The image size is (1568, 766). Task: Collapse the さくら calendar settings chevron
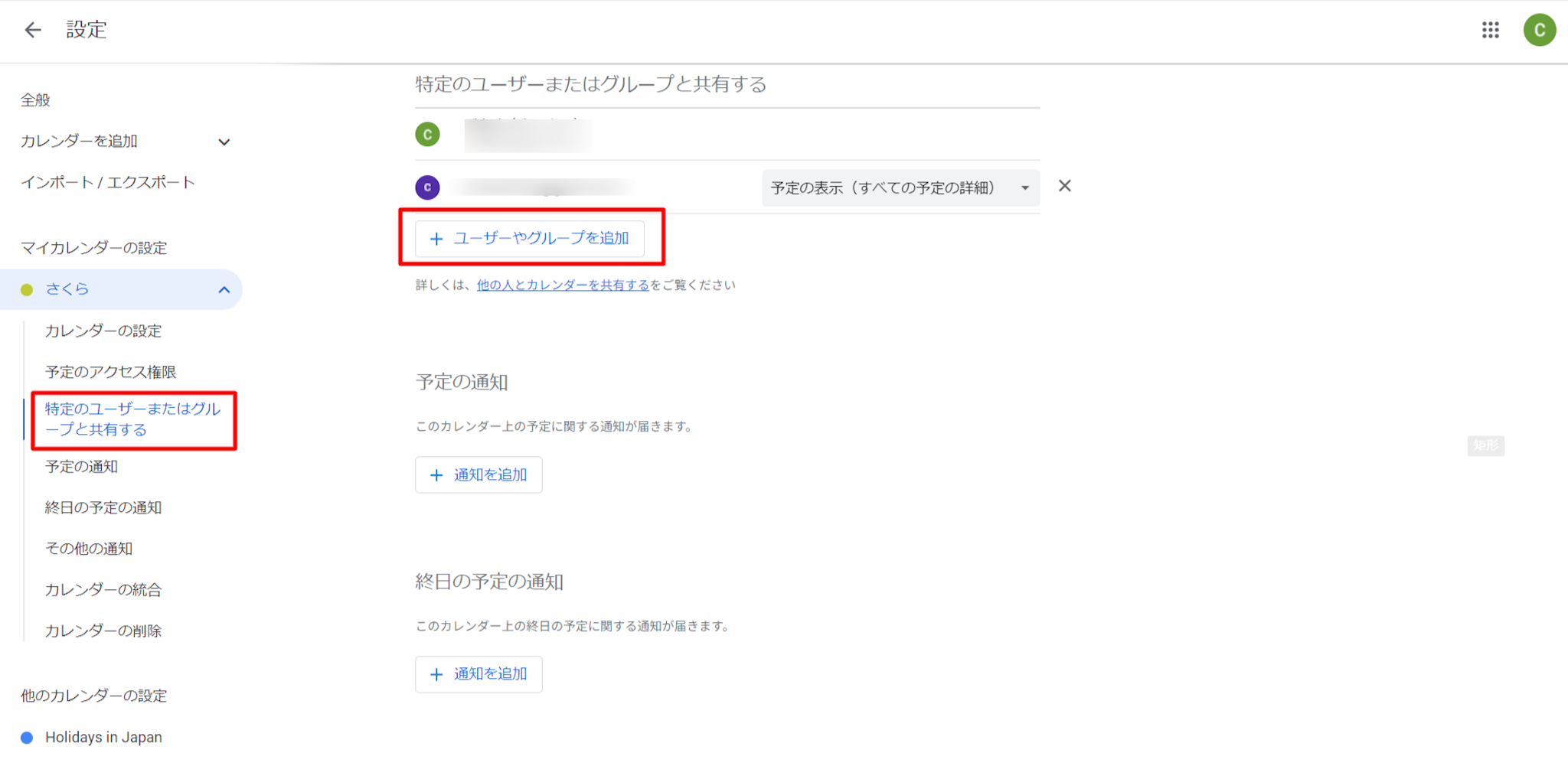click(x=224, y=289)
